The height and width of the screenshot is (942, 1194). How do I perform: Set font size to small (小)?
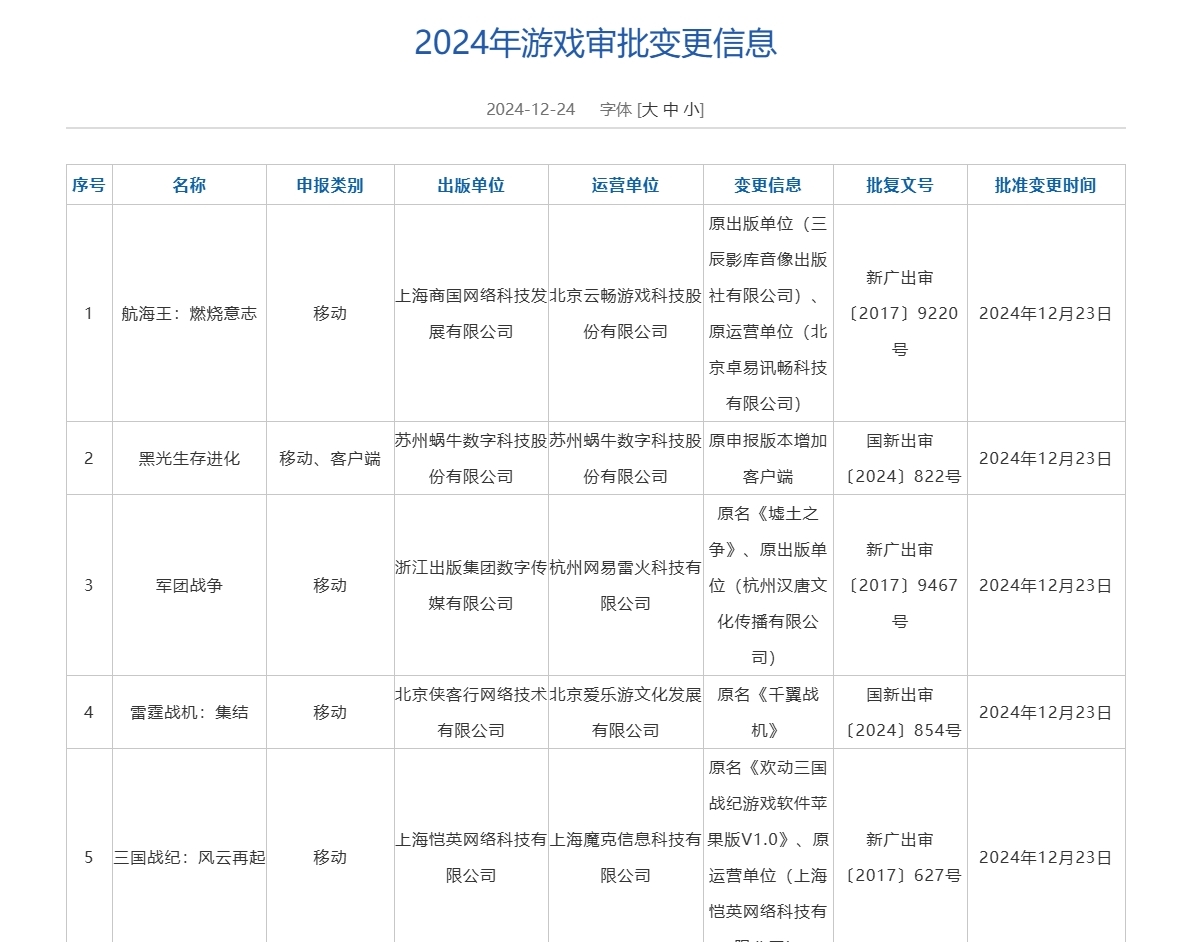[x=691, y=110]
